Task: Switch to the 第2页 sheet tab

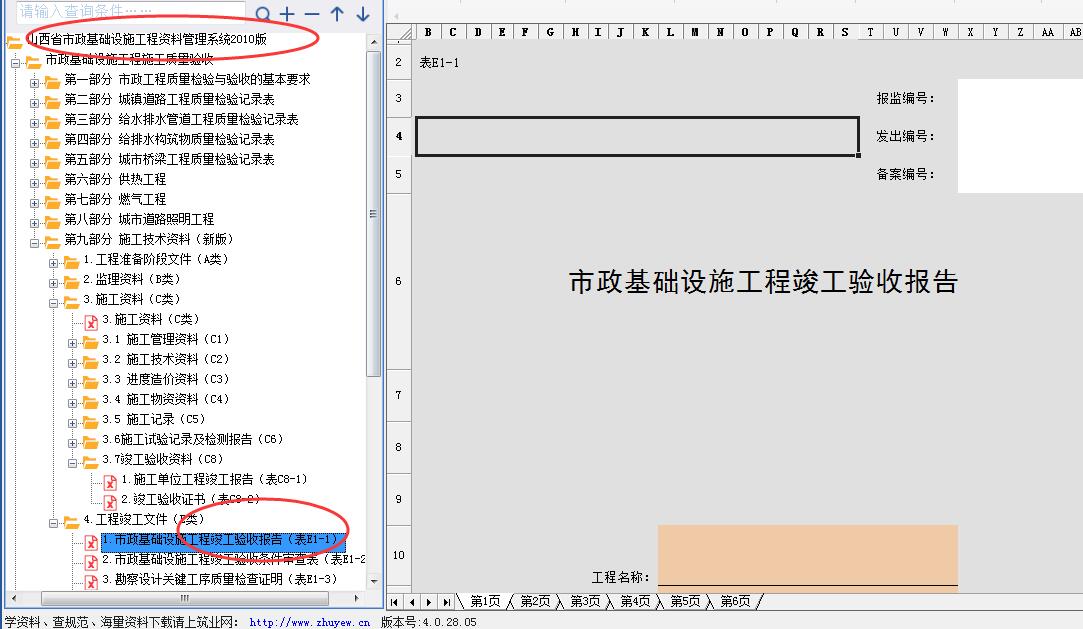Action: click(x=532, y=602)
